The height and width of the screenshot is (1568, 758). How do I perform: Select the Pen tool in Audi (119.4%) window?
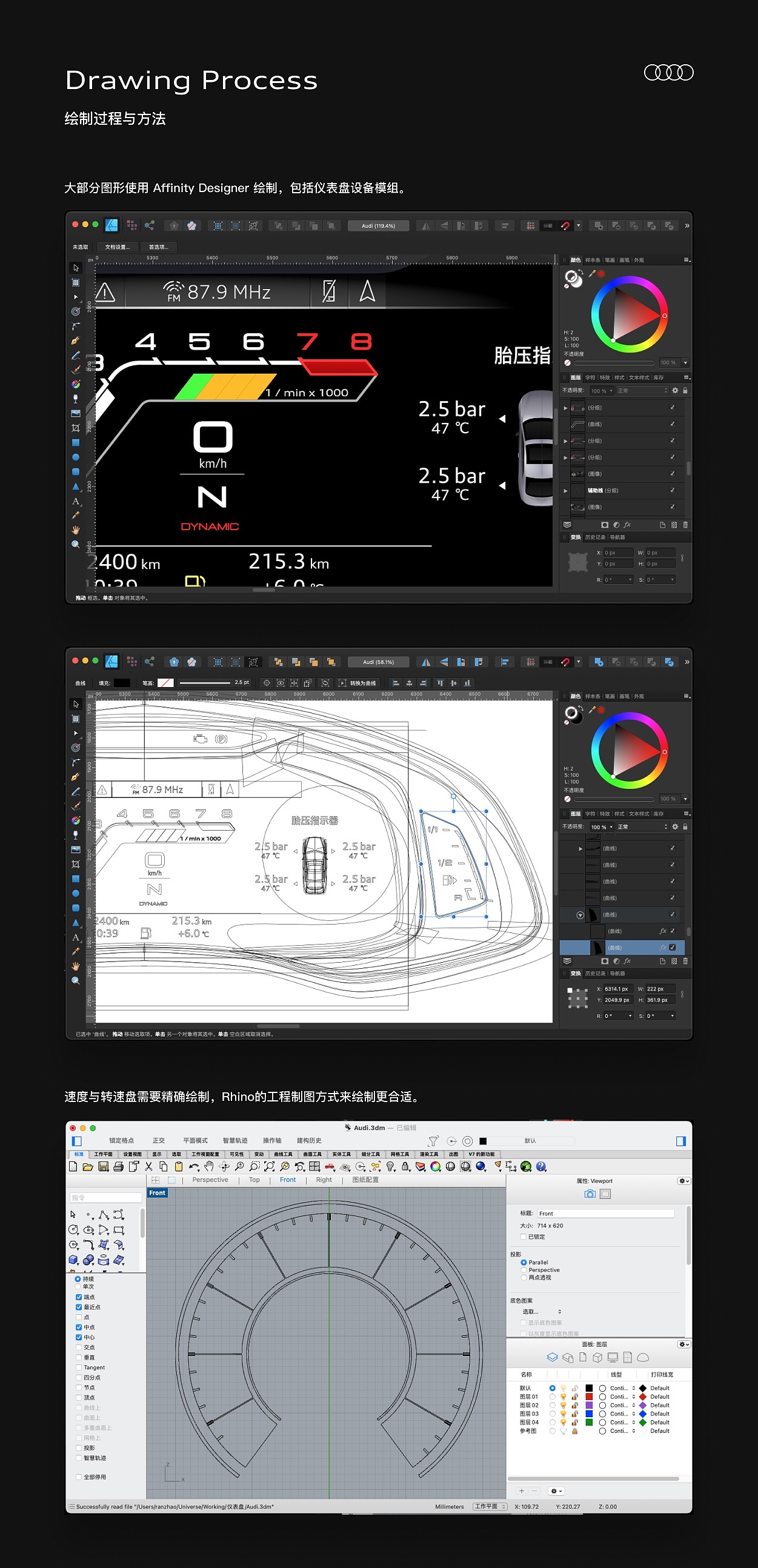76,341
